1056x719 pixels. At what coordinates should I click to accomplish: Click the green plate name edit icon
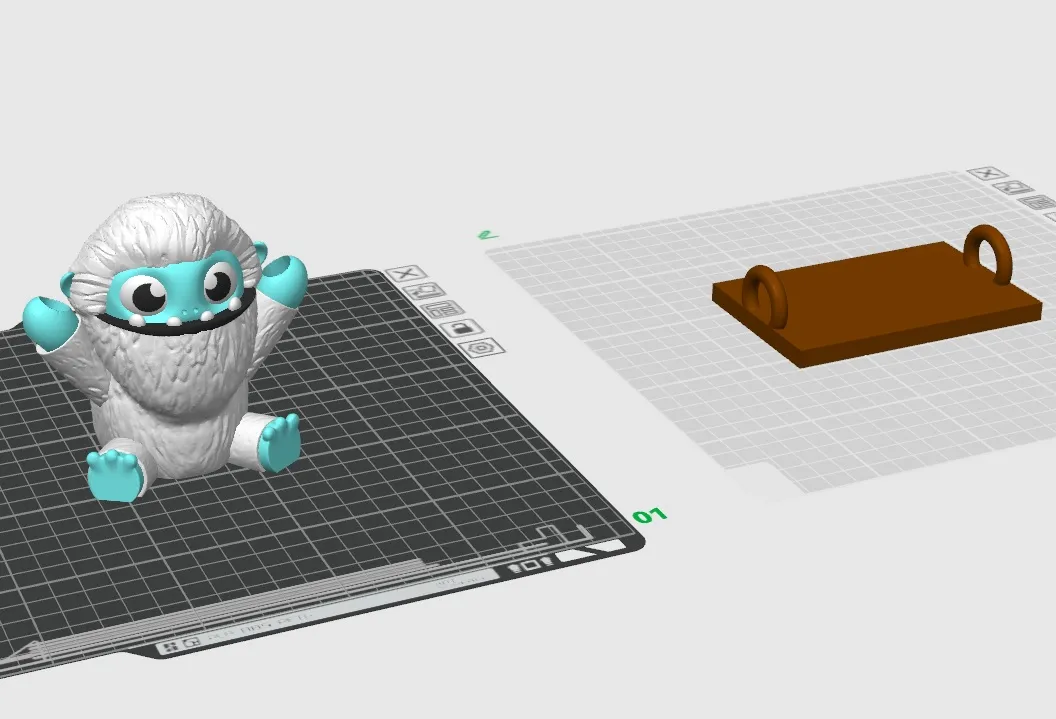point(486,235)
